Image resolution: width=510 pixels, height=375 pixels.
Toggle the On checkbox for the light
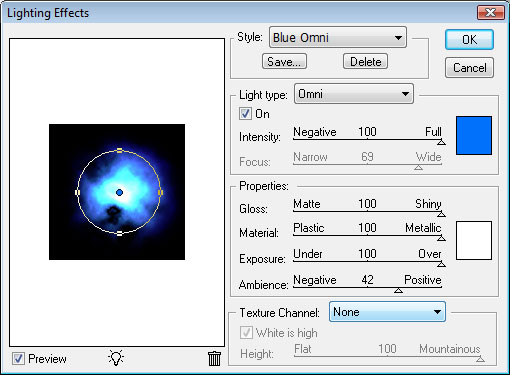click(245, 114)
